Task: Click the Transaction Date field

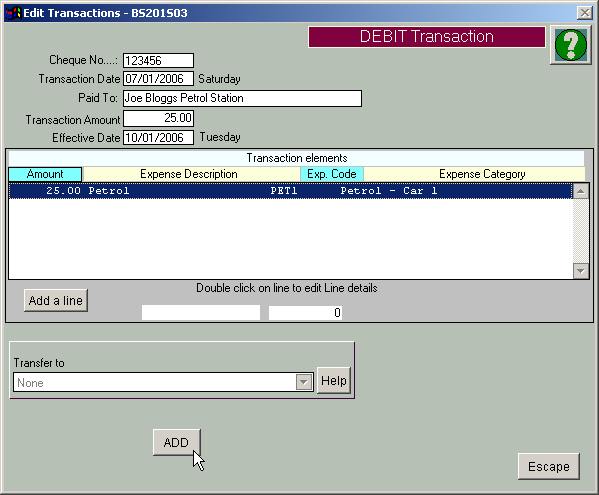Action: [x=159, y=79]
